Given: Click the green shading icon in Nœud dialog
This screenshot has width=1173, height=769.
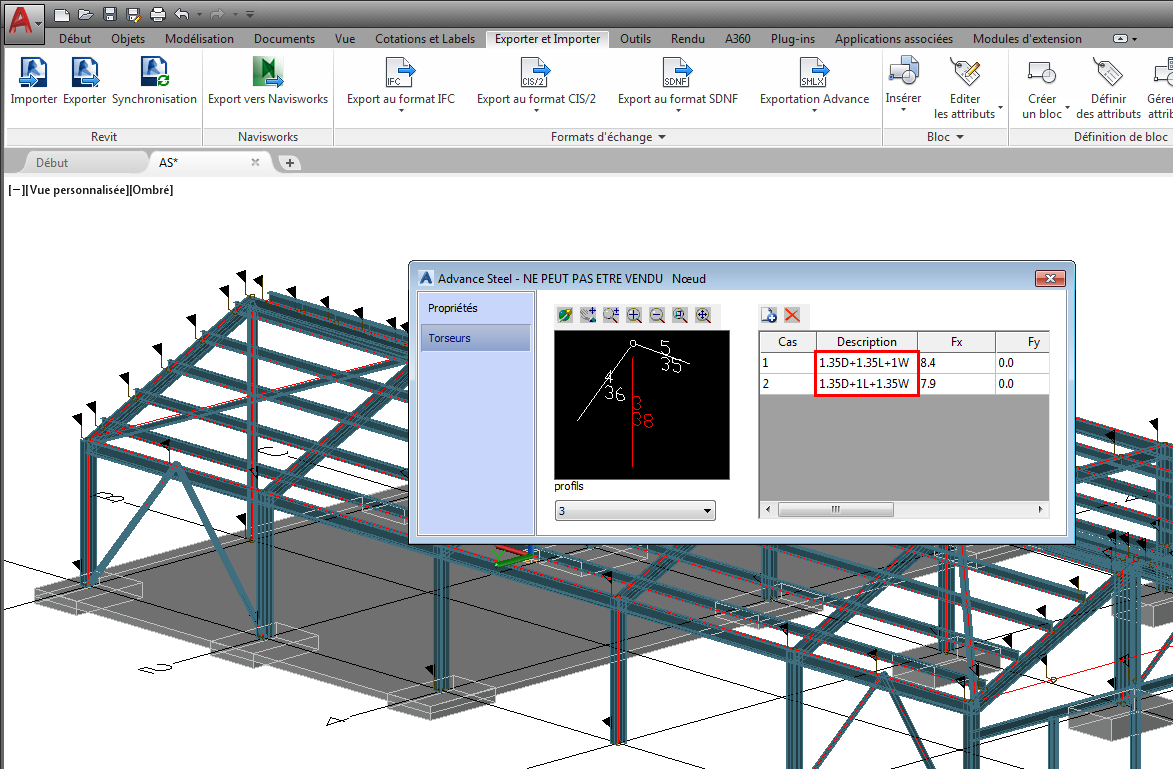Looking at the screenshot, I should click(x=566, y=315).
